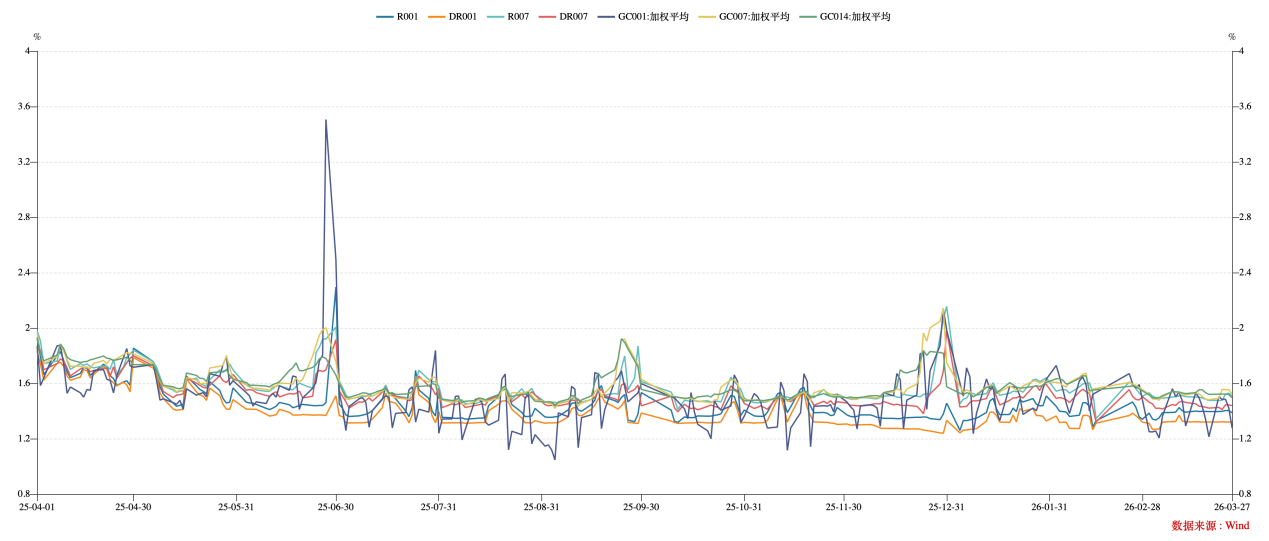Select the 25-04-01 x-axis date label
1269x541 pixels.
tap(37, 507)
